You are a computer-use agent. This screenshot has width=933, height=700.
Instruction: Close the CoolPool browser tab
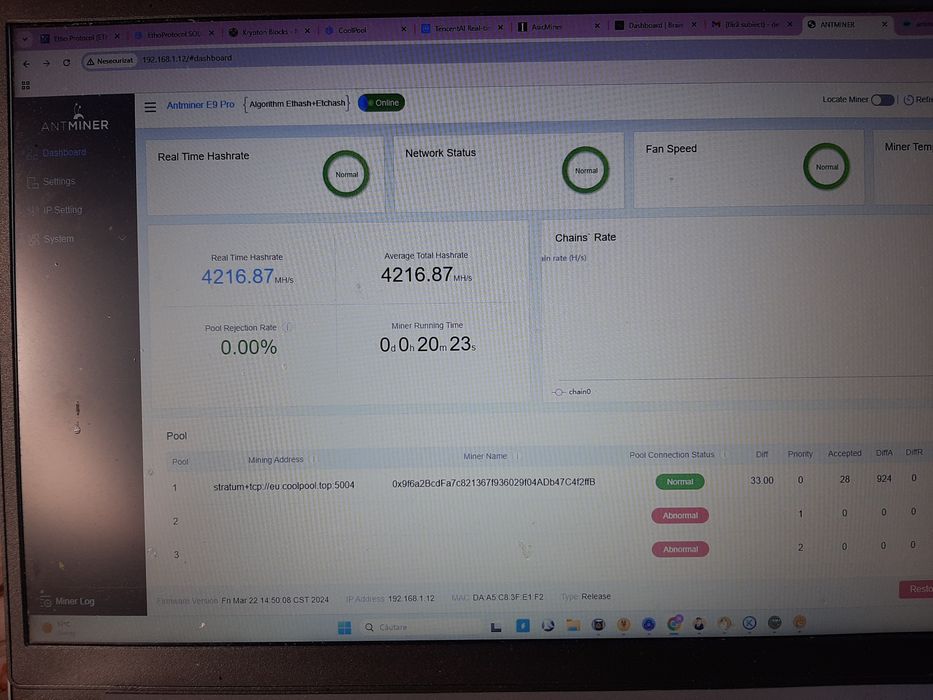coord(404,29)
